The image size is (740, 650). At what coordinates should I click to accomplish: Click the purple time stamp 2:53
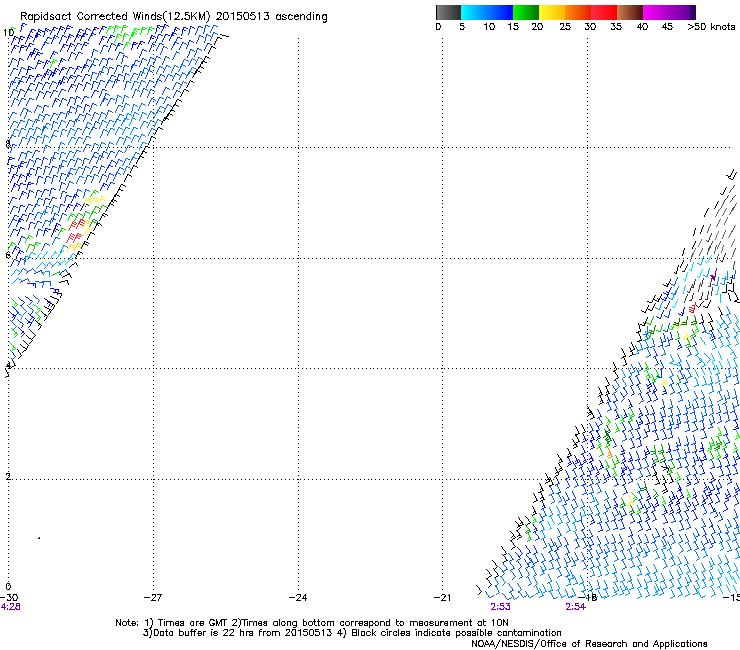[500, 607]
